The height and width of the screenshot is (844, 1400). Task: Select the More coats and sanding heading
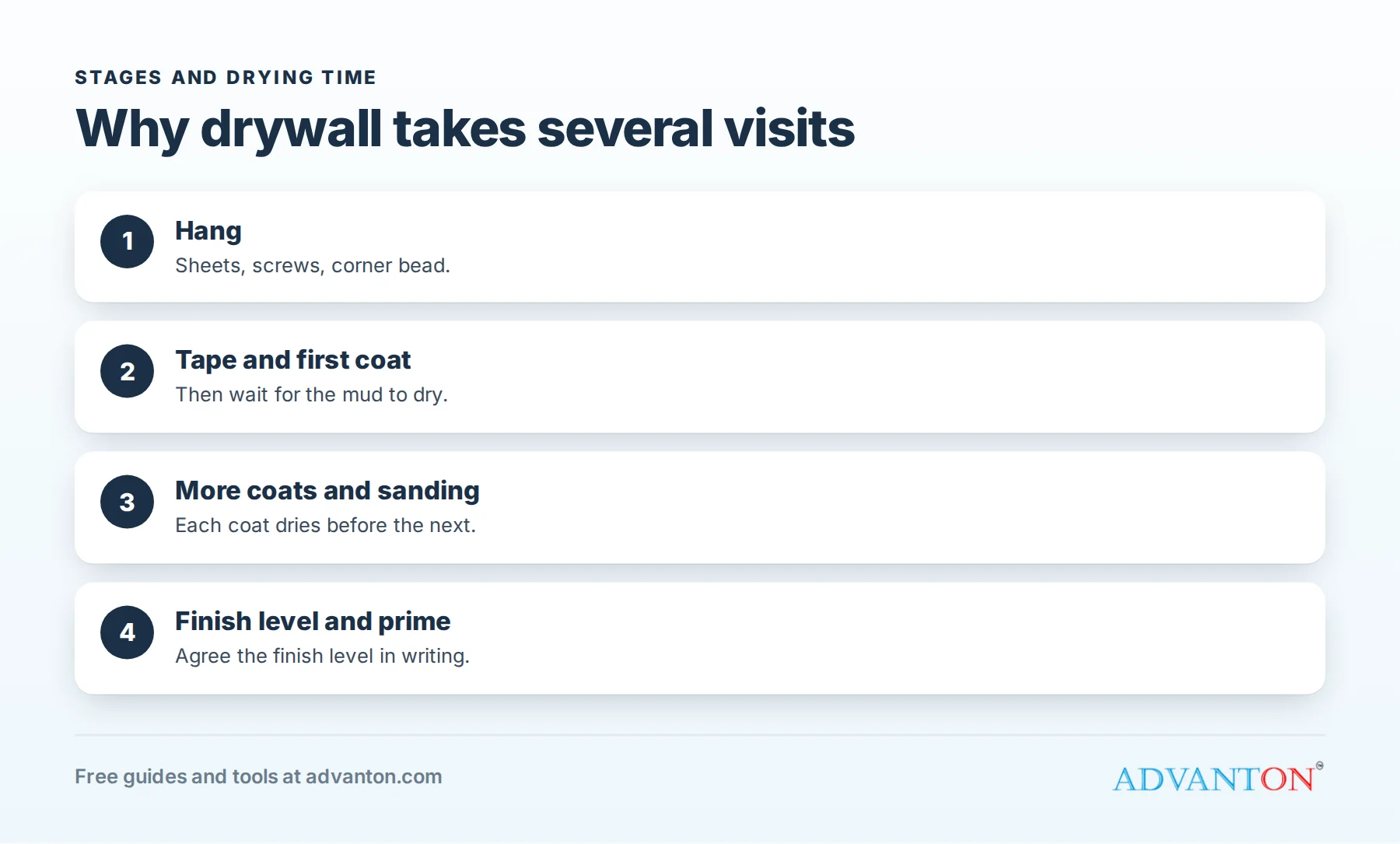pyautogui.click(x=327, y=491)
